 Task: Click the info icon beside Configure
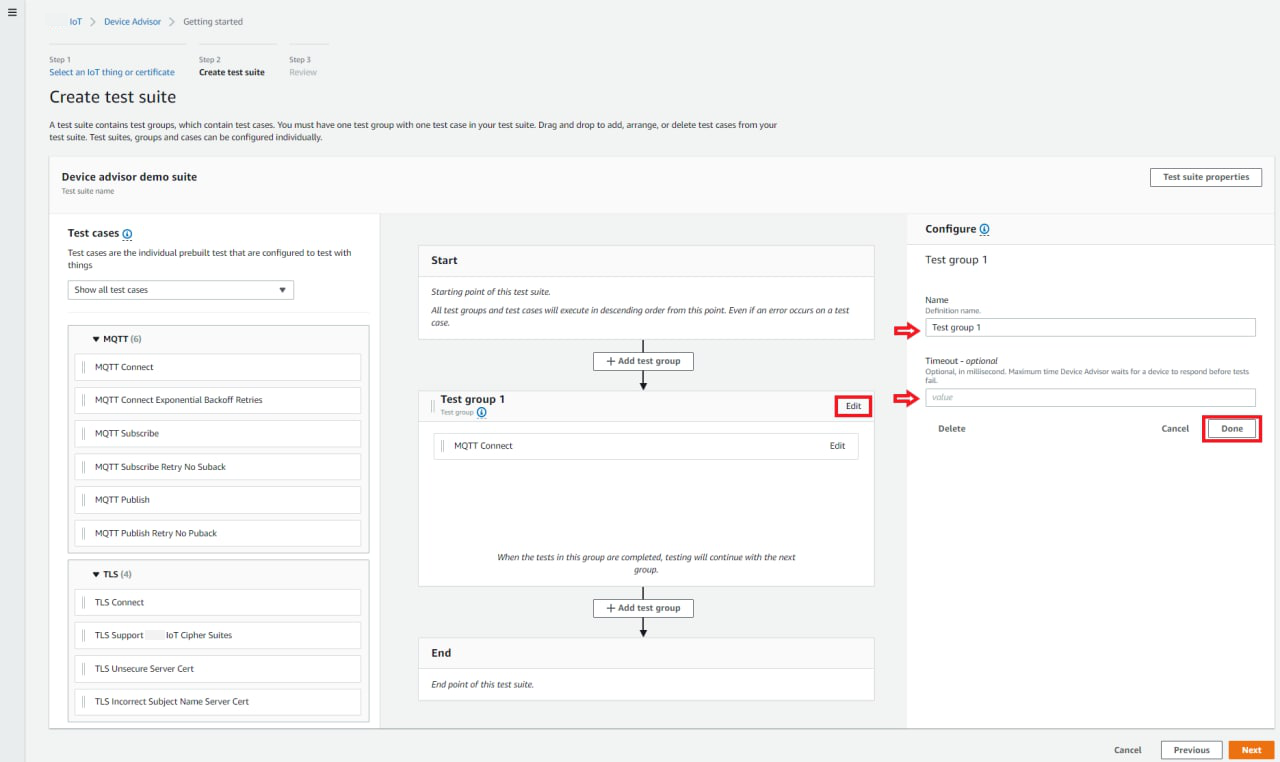(x=984, y=229)
